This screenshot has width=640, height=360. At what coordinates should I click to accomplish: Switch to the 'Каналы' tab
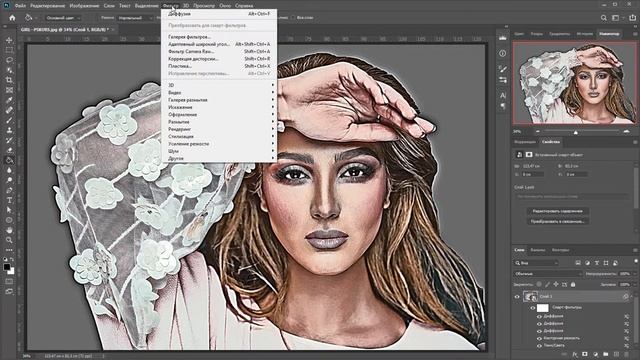coord(538,250)
